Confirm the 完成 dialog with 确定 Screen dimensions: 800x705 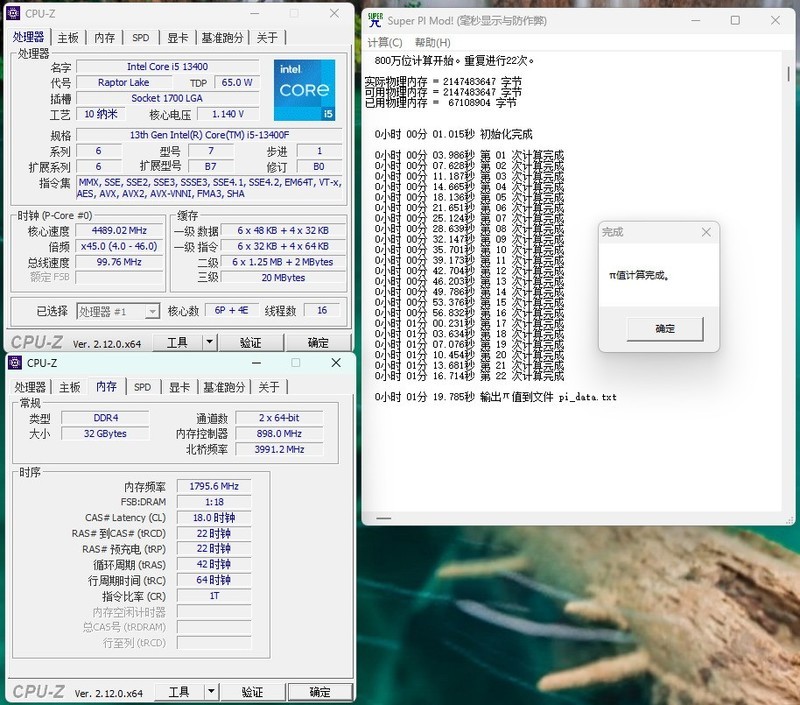[665, 329]
